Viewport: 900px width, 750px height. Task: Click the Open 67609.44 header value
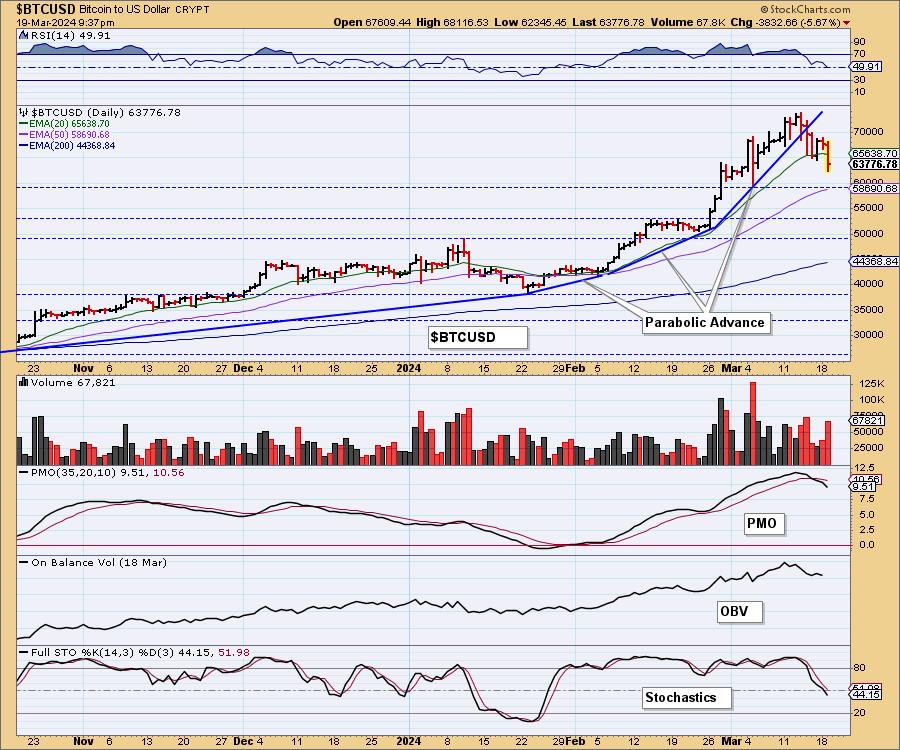[x=372, y=22]
